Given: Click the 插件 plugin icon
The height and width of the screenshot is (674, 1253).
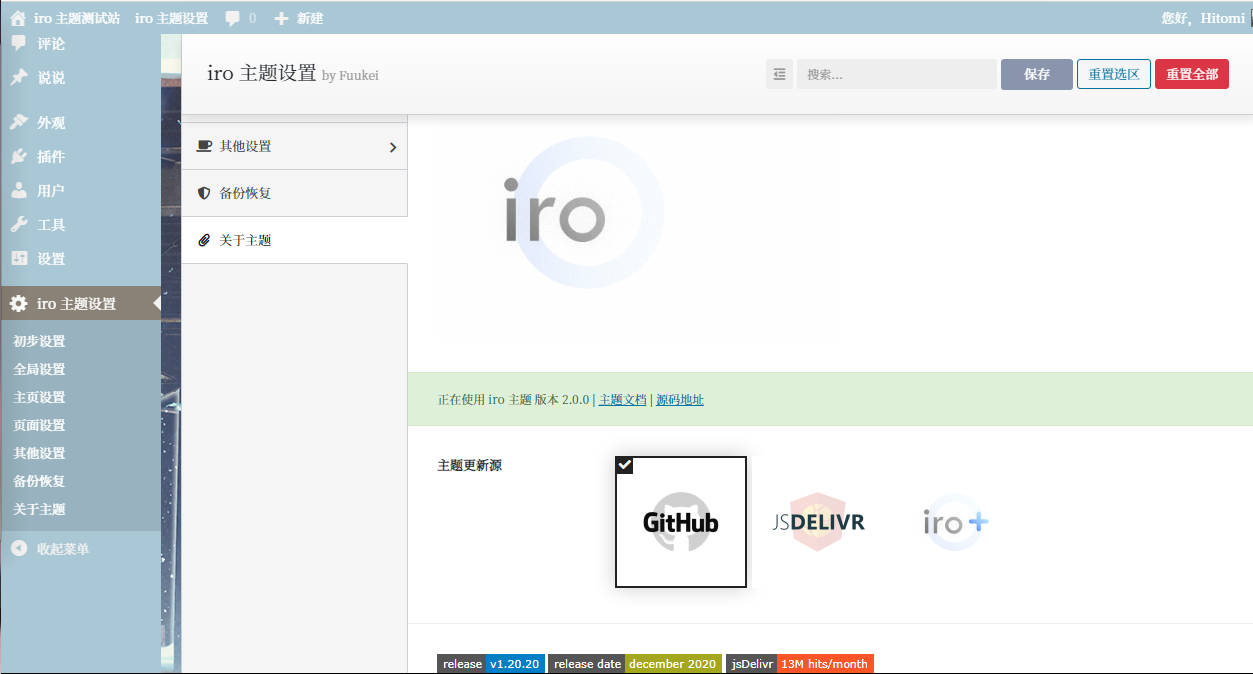Looking at the screenshot, I should [19, 156].
